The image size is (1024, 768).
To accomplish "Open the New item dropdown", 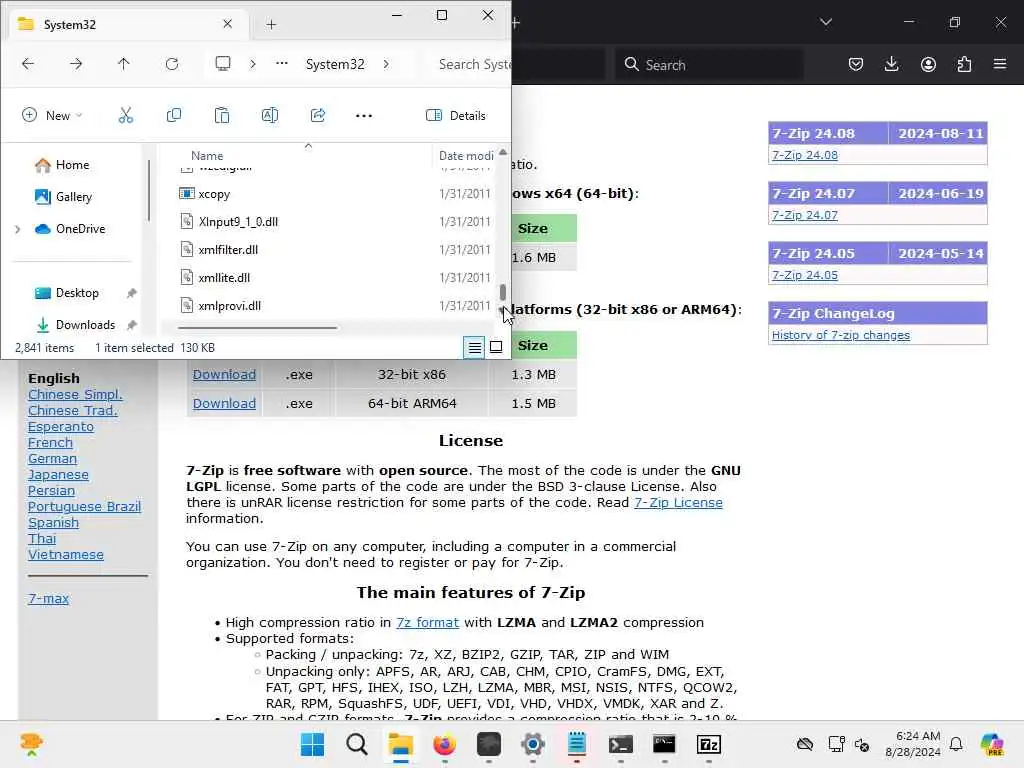I will tap(52, 116).
